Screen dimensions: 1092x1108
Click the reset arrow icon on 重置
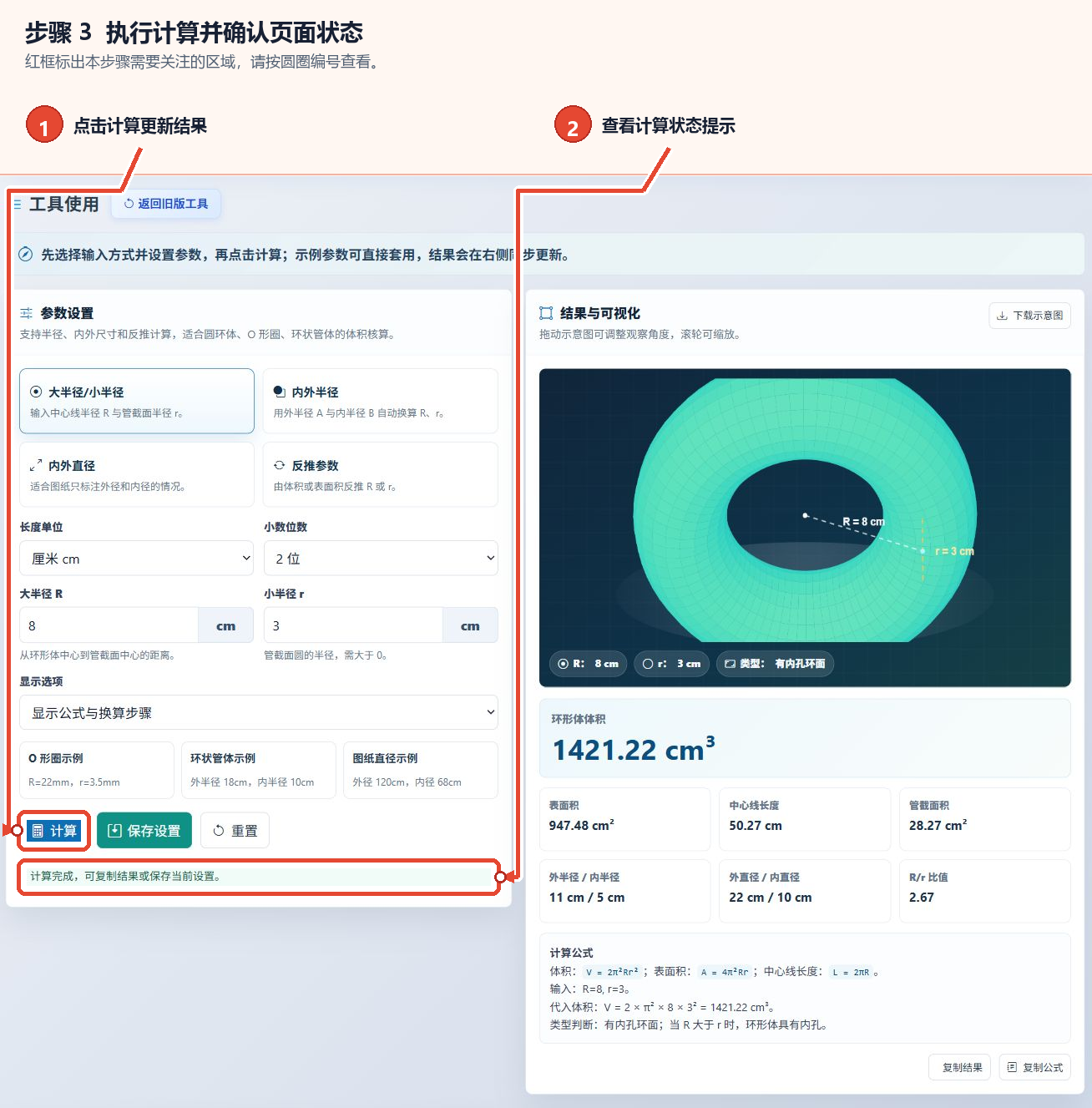pos(219,831)
